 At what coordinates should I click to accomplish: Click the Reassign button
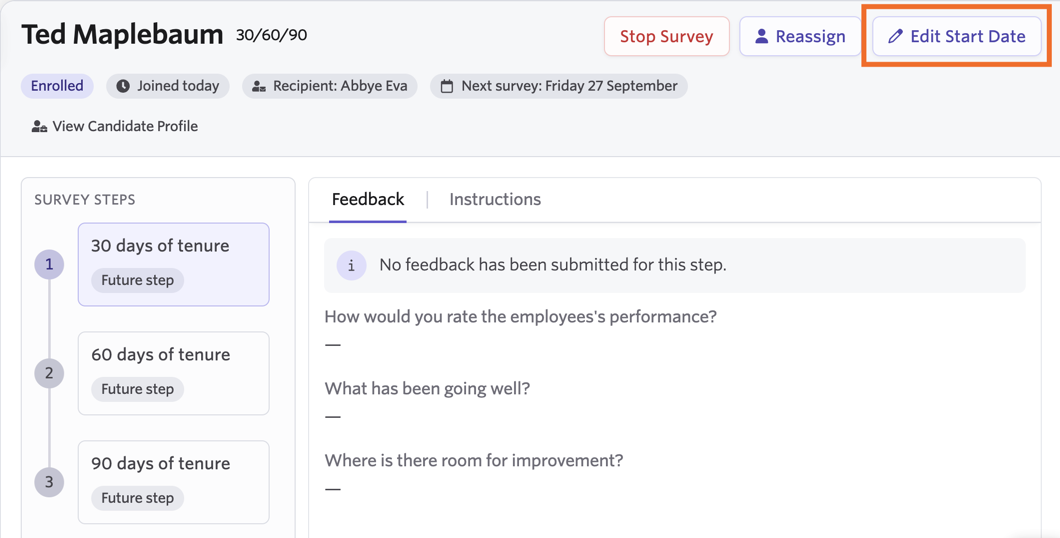[800, 36]
